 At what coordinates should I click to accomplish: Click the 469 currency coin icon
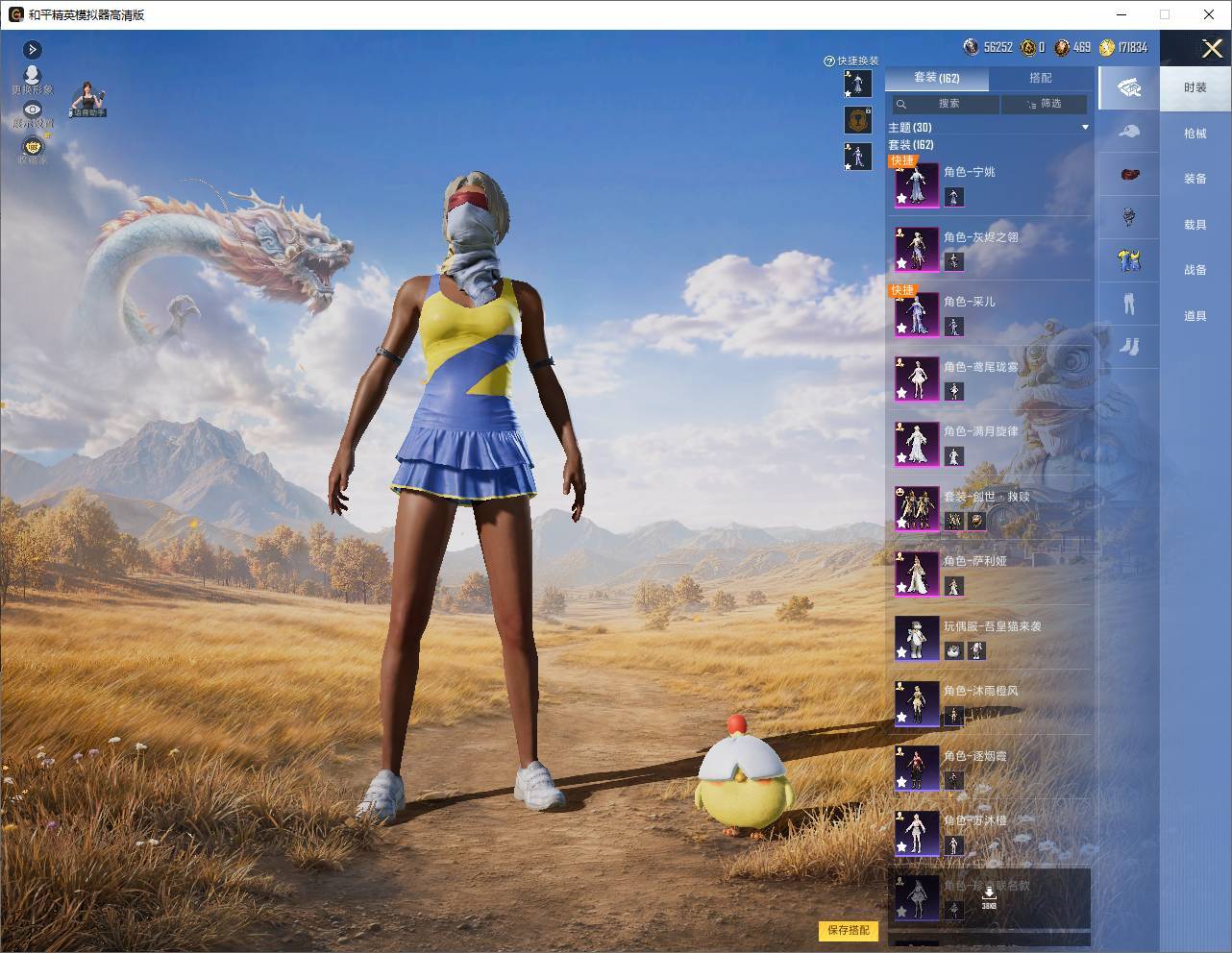coord(1061,47)
